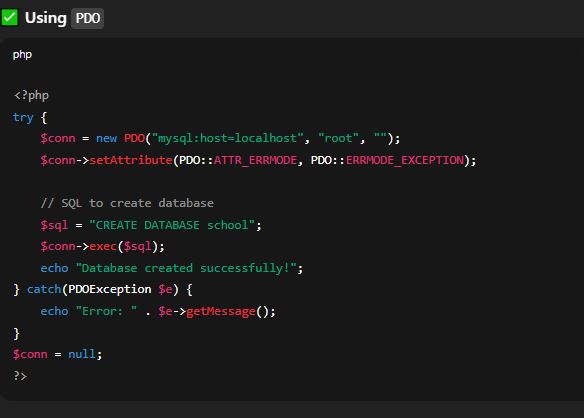Click the PDO inline code badge
The width and height of the screenshot is (584, 418).
[88, 18]
